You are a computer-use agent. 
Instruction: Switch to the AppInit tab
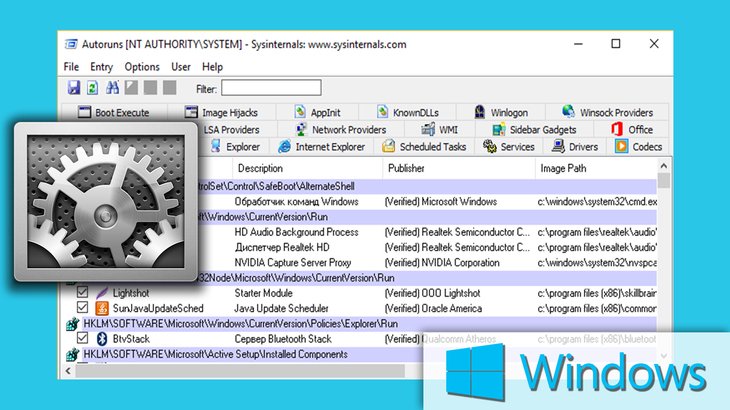(318, 113)
